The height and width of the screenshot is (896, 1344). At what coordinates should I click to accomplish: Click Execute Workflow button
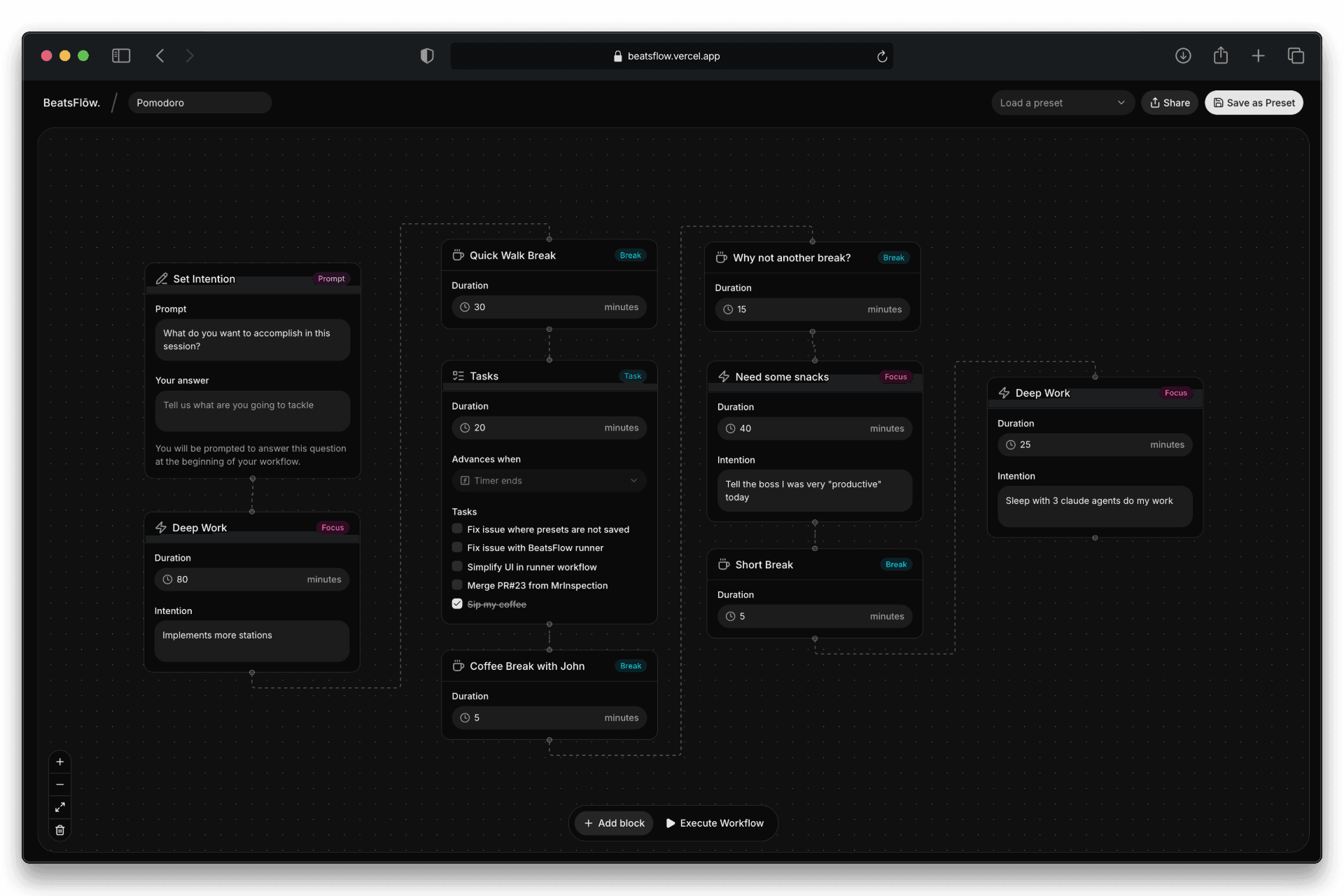click(715, 823)
